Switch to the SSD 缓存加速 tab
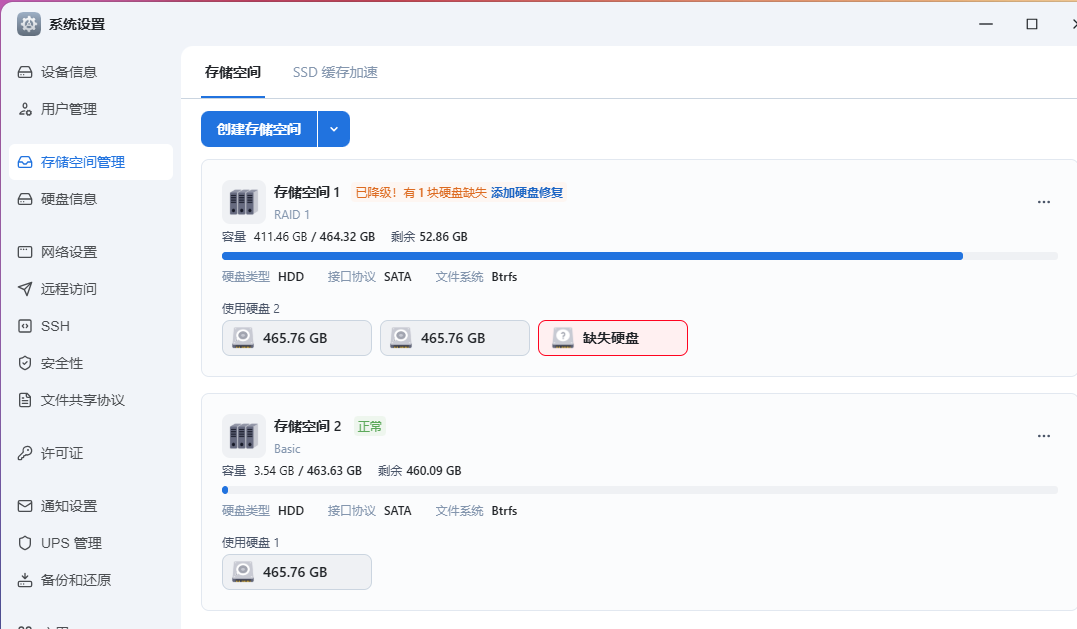 pos(335,72)
